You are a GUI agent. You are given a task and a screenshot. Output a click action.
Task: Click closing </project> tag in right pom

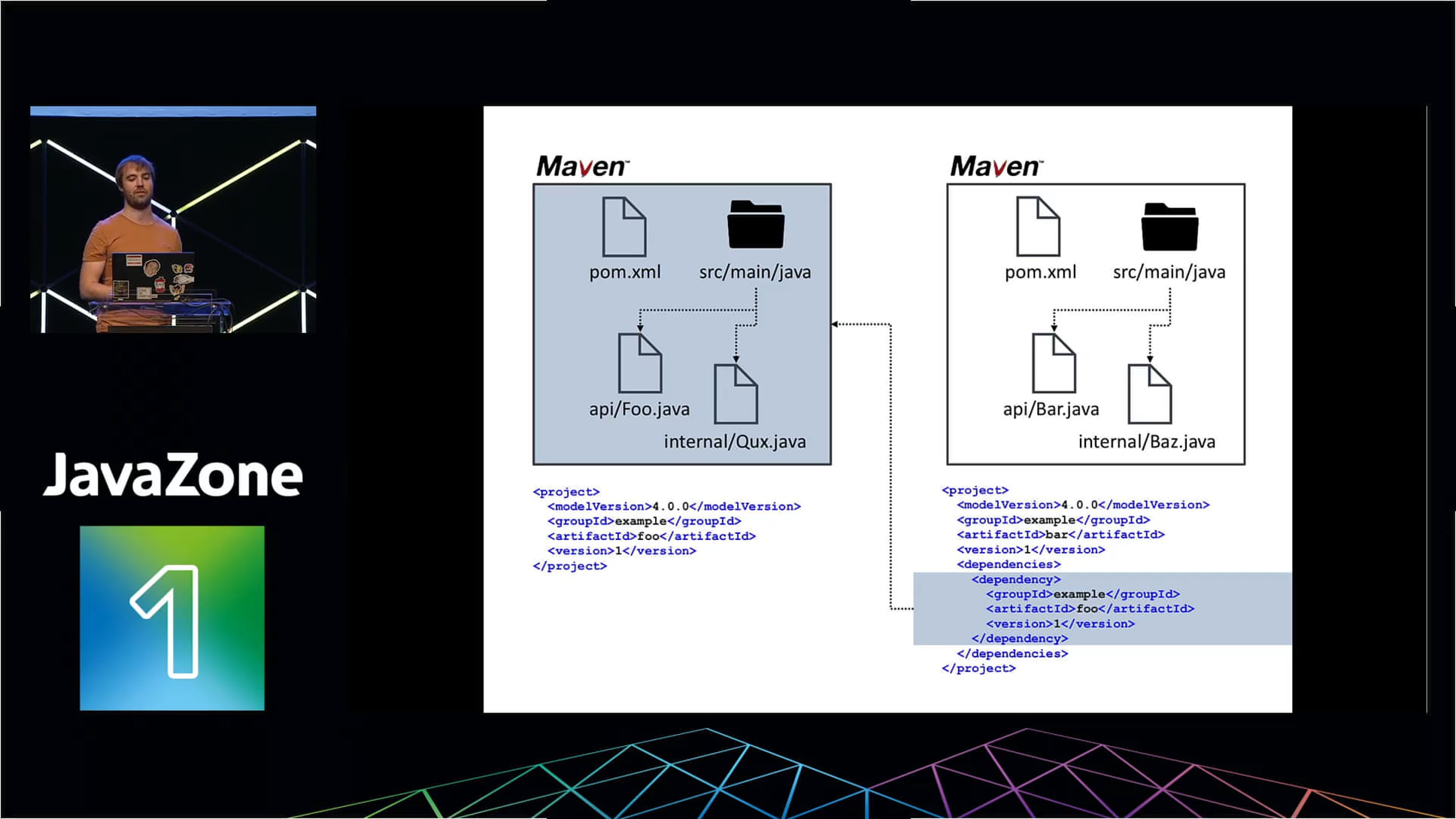pos(979,668)
